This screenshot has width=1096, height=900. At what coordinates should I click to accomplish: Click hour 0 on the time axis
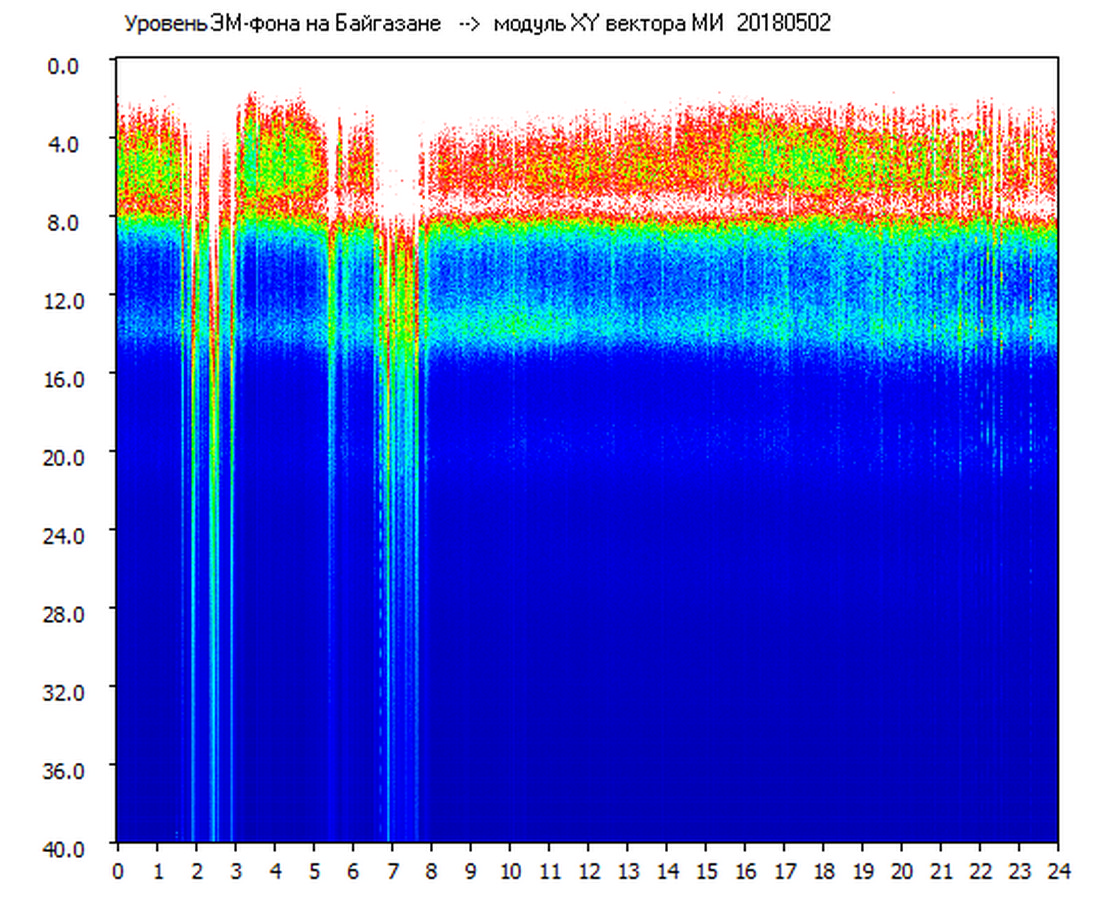point(117,870)
